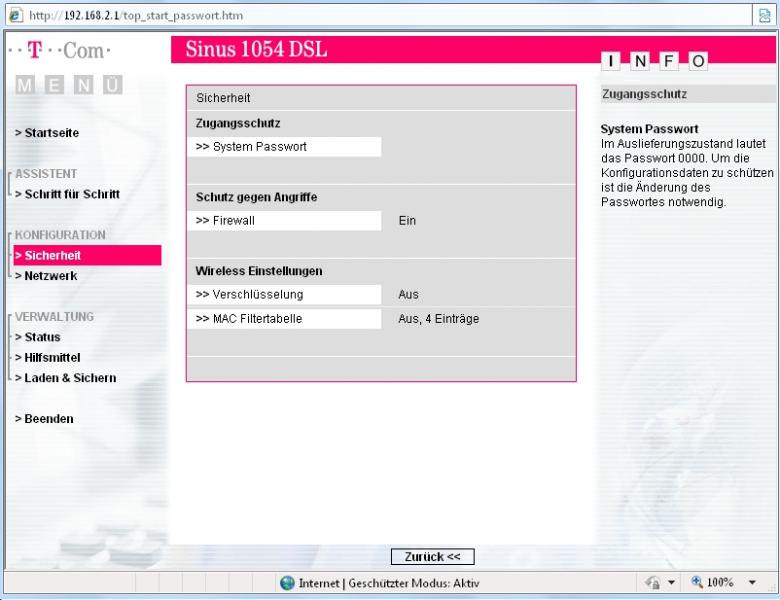This screenshot has width=780, height=600.
Task: Click the Firewall status value Ein
Action: [407, 220]
